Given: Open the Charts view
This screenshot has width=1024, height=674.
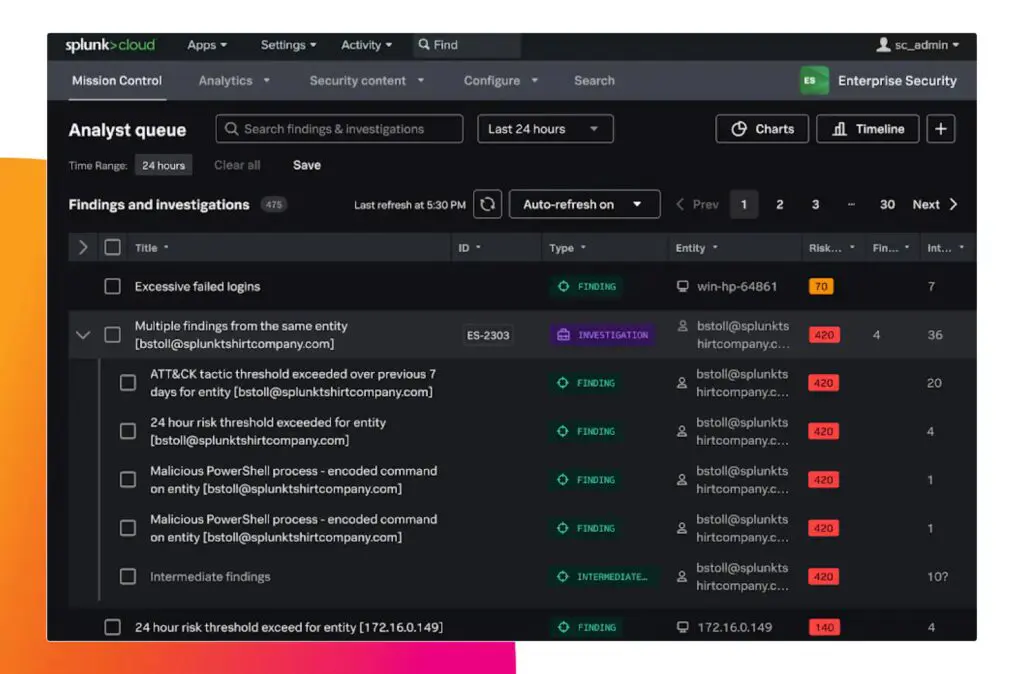Looking at the screenshot, I should [762, 128].
